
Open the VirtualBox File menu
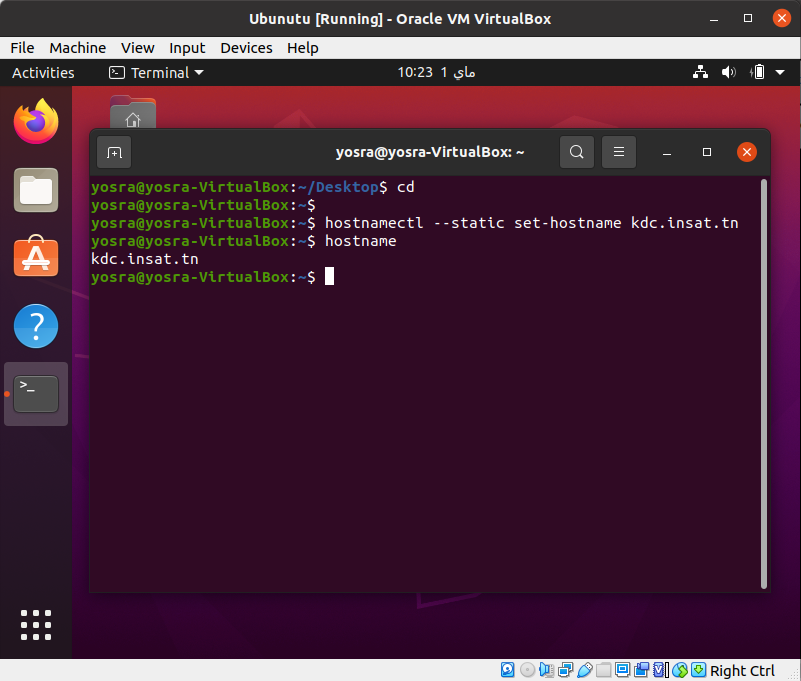click(x=22, y=48)
